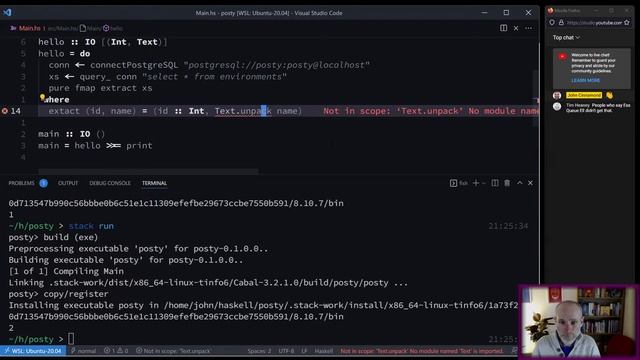Click the red error marker at line 14
This screenshot has width=640, height=360.
[x=5, y=111]
